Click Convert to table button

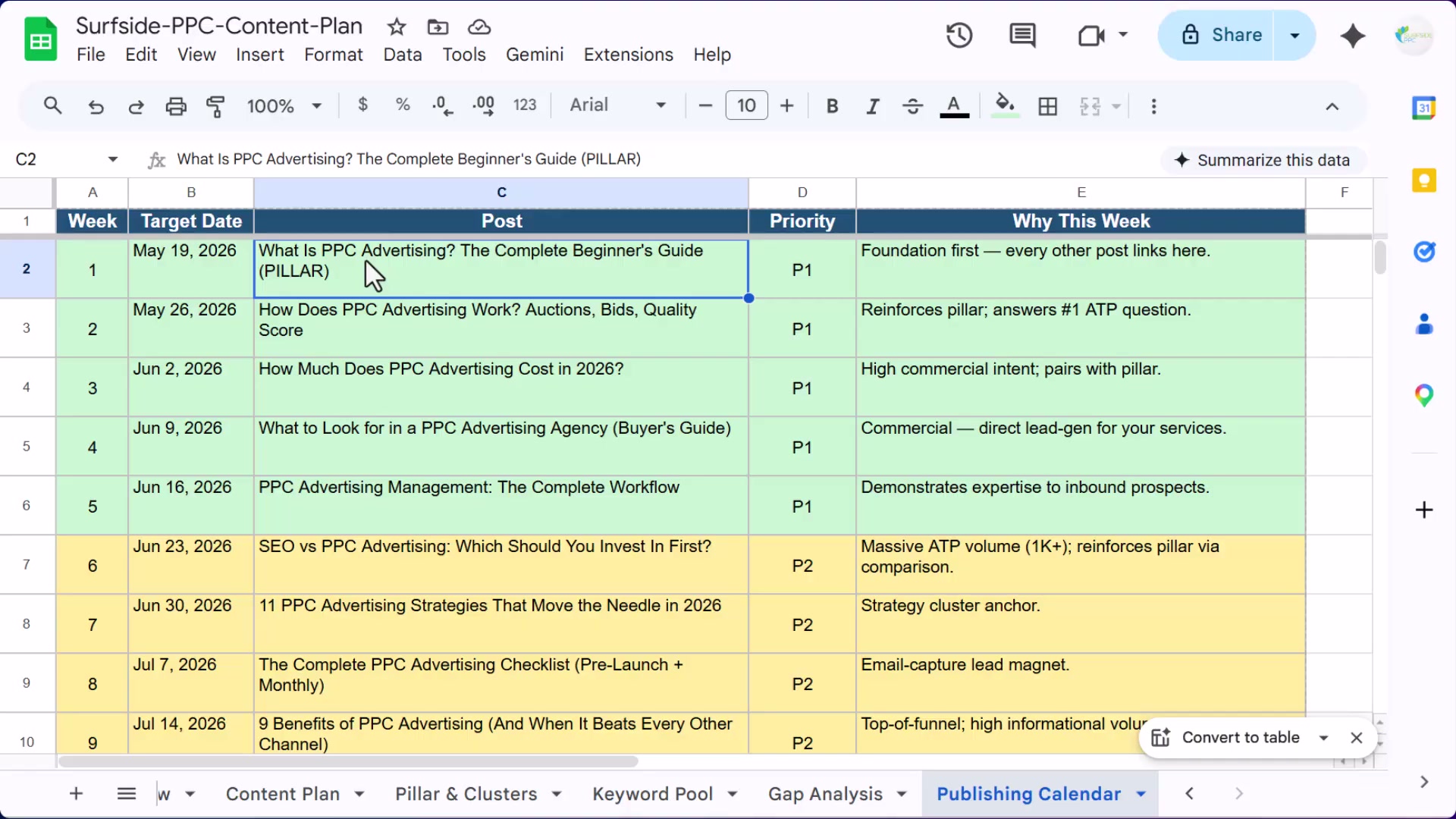click(x=1226, y=738)
